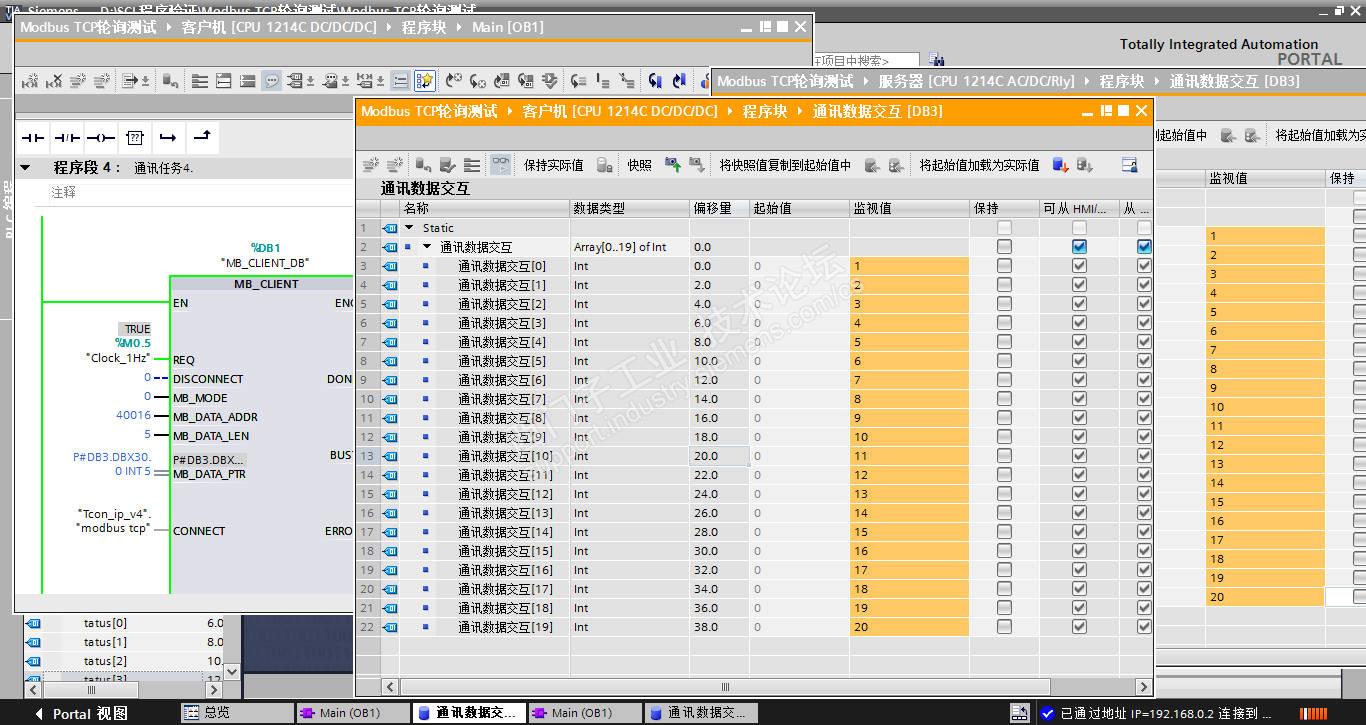Uncheck HMI accessible for 通讯数据交互[16]
Screen dimensions: 1366x725
click(x=1079, y=570)
